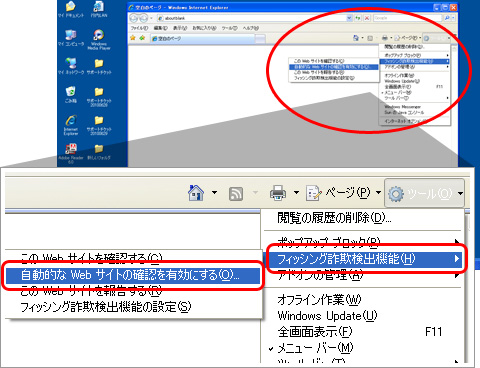Viewport: 480px width, 368px height.
Task: Select 全画面表示(F) F11 in the enlarged menu
Action: click(363, 332)
